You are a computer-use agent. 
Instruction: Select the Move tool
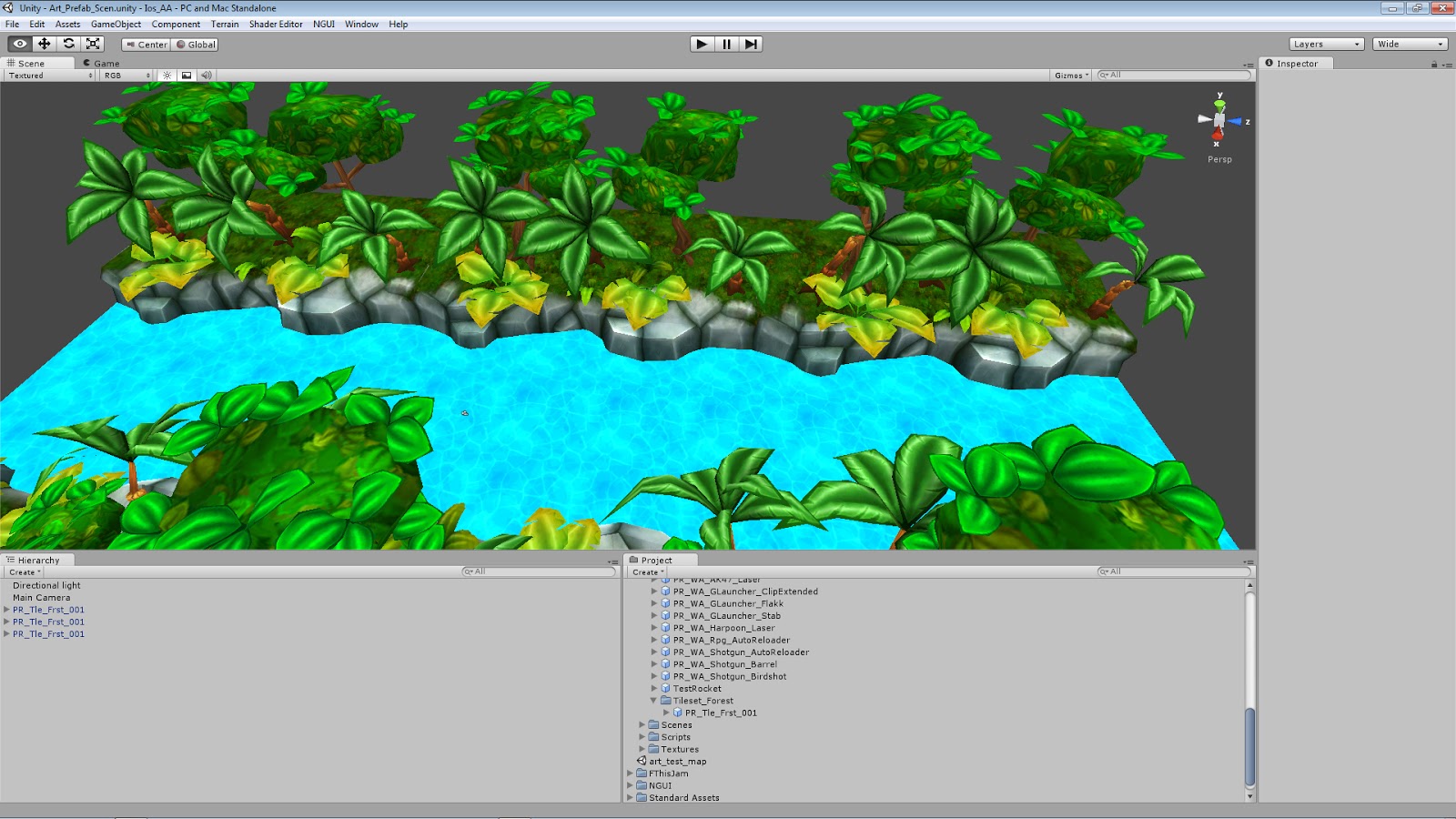click(x=44, y=44)
